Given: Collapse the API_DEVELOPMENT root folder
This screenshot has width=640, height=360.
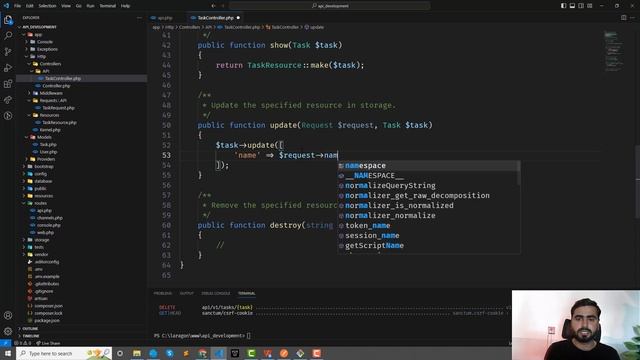Looking at the screenshot, I should (39, 27).
